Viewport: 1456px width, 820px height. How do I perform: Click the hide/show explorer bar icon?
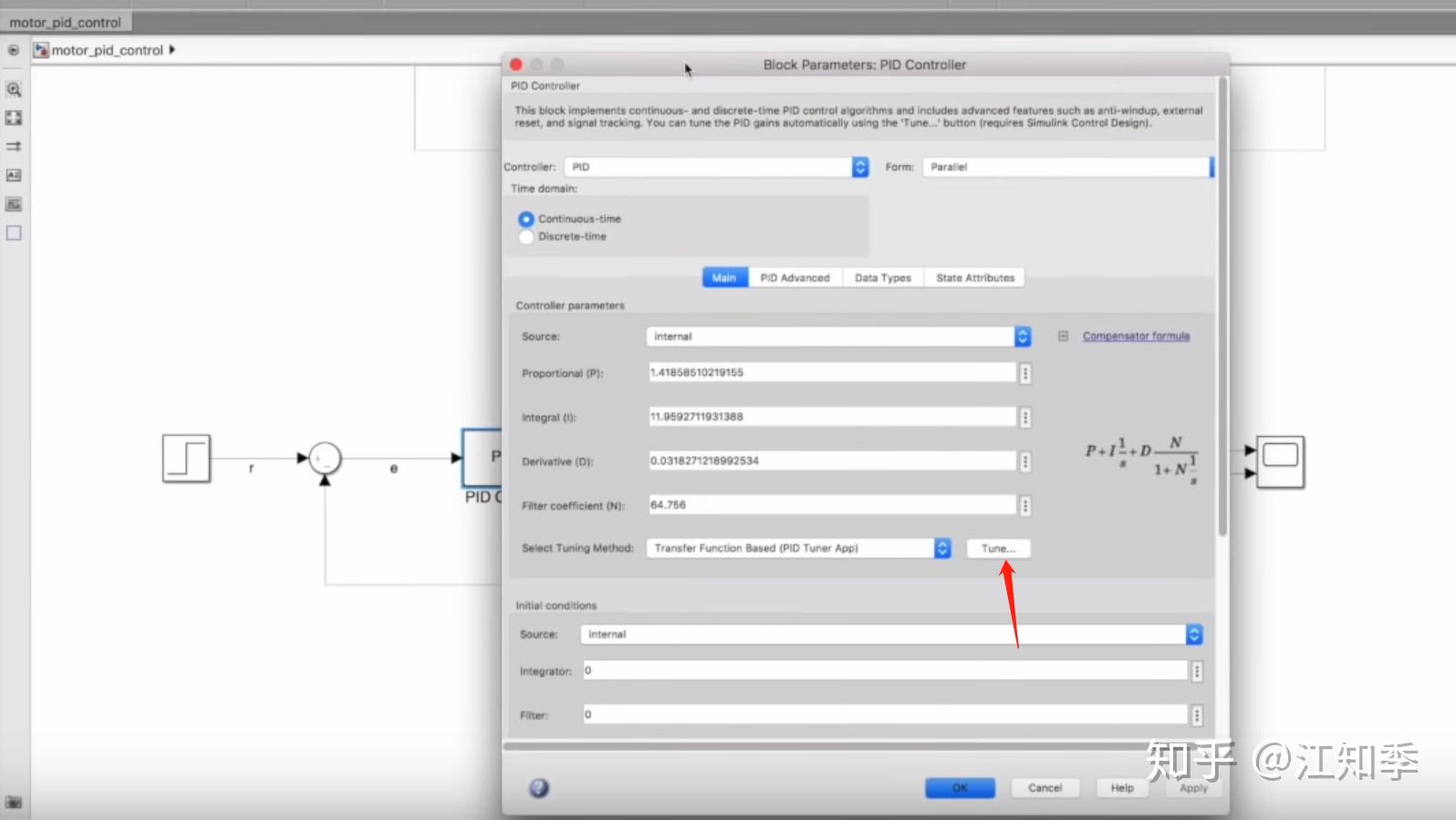(14, 50)
